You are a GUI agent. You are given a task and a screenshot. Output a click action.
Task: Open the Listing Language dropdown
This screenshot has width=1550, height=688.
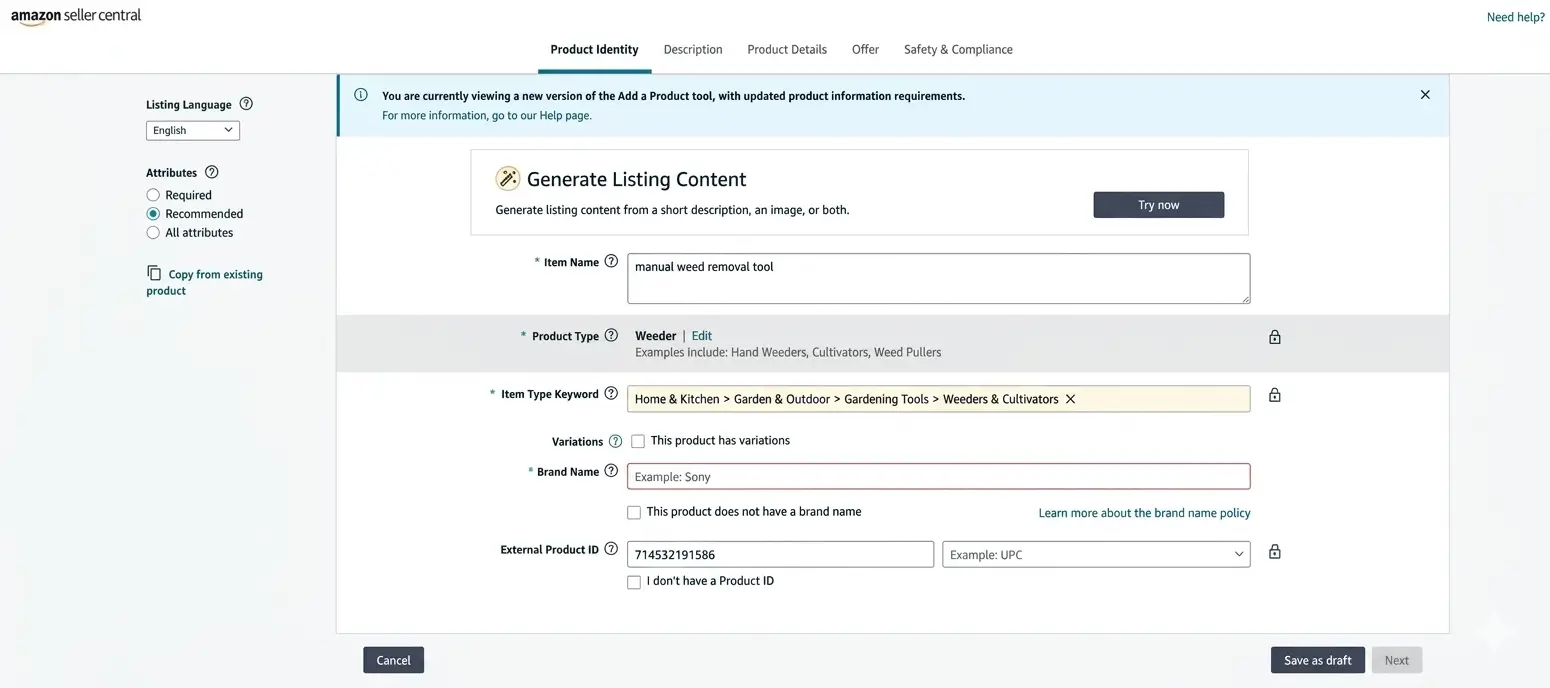192,130
